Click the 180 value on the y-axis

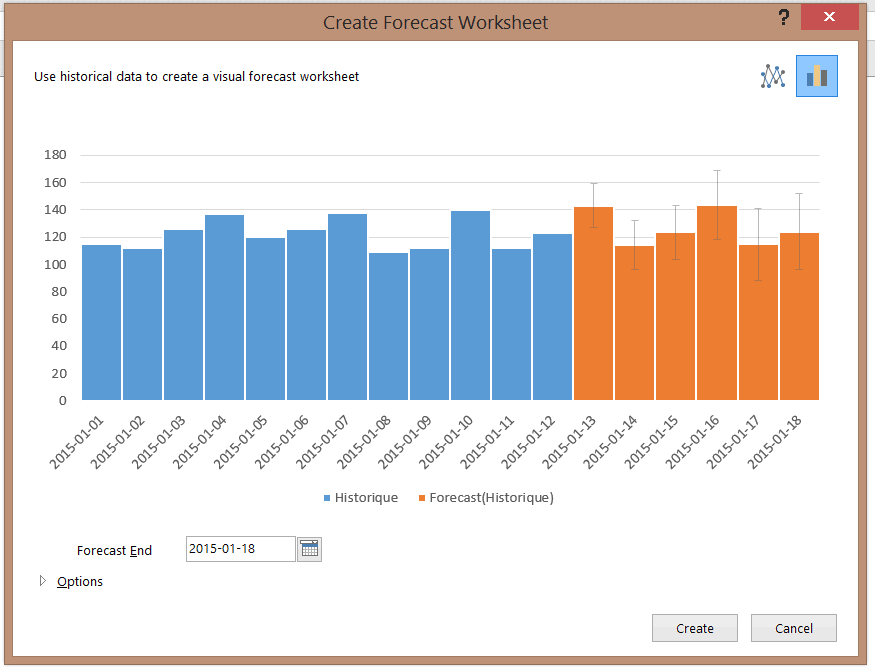[55, 155]
